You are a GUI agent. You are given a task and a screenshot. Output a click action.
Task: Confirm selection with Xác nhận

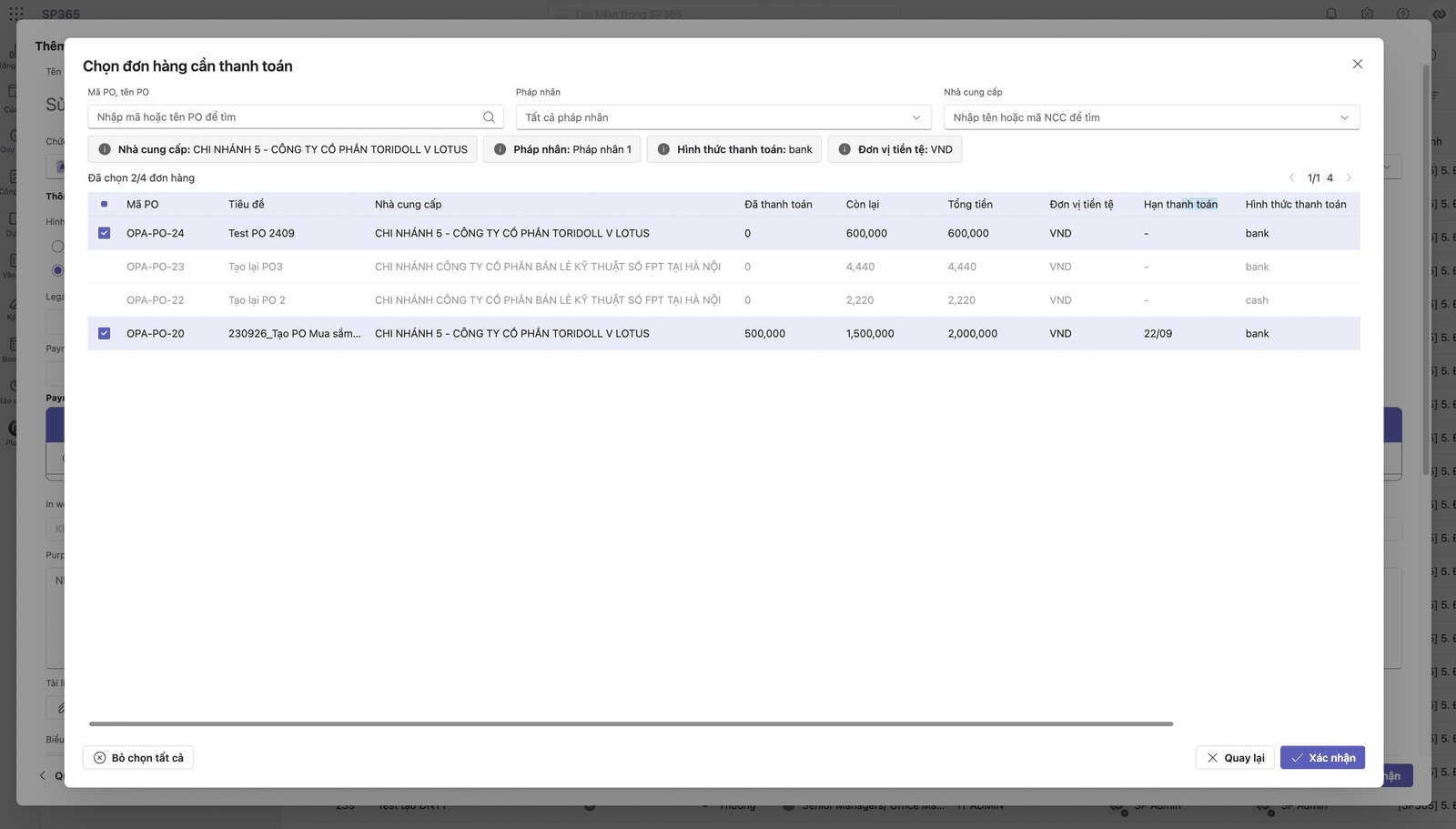click(1322, 758)
